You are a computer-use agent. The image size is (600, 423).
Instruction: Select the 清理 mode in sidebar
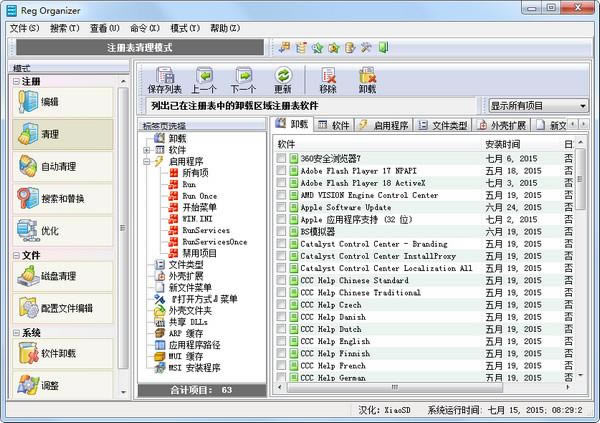[x=63, y=134]
